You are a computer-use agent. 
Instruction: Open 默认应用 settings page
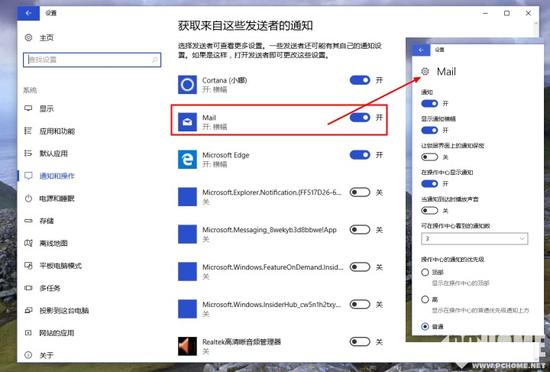pyautogui.click(x=54, y=154)
